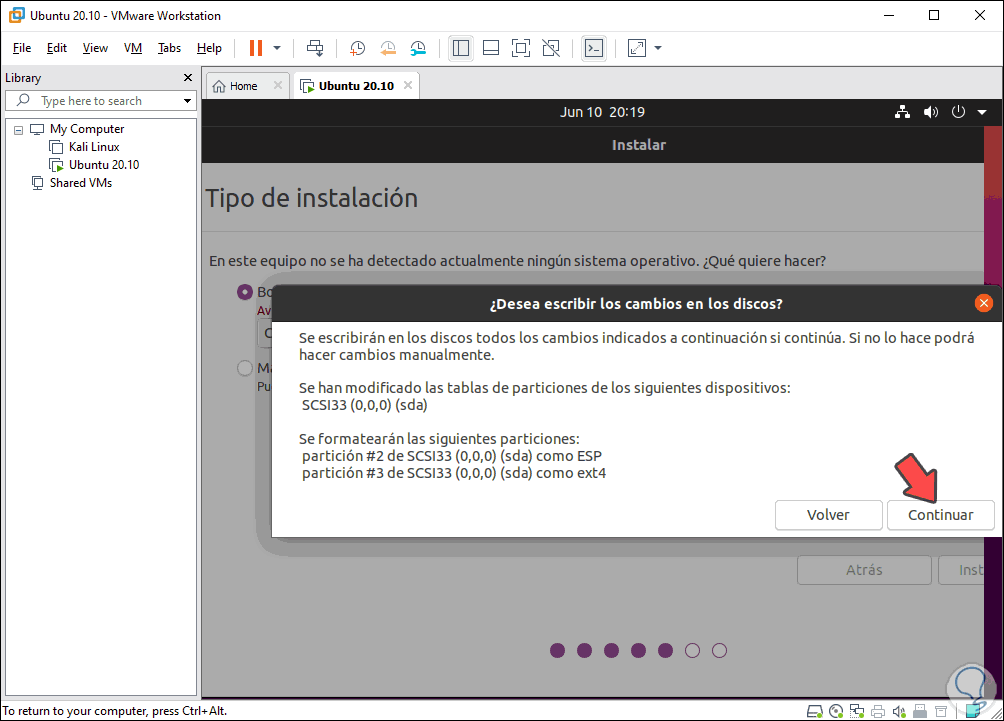Toggle the console view icon
This screenshot has width=1004, height=721.
594,48
